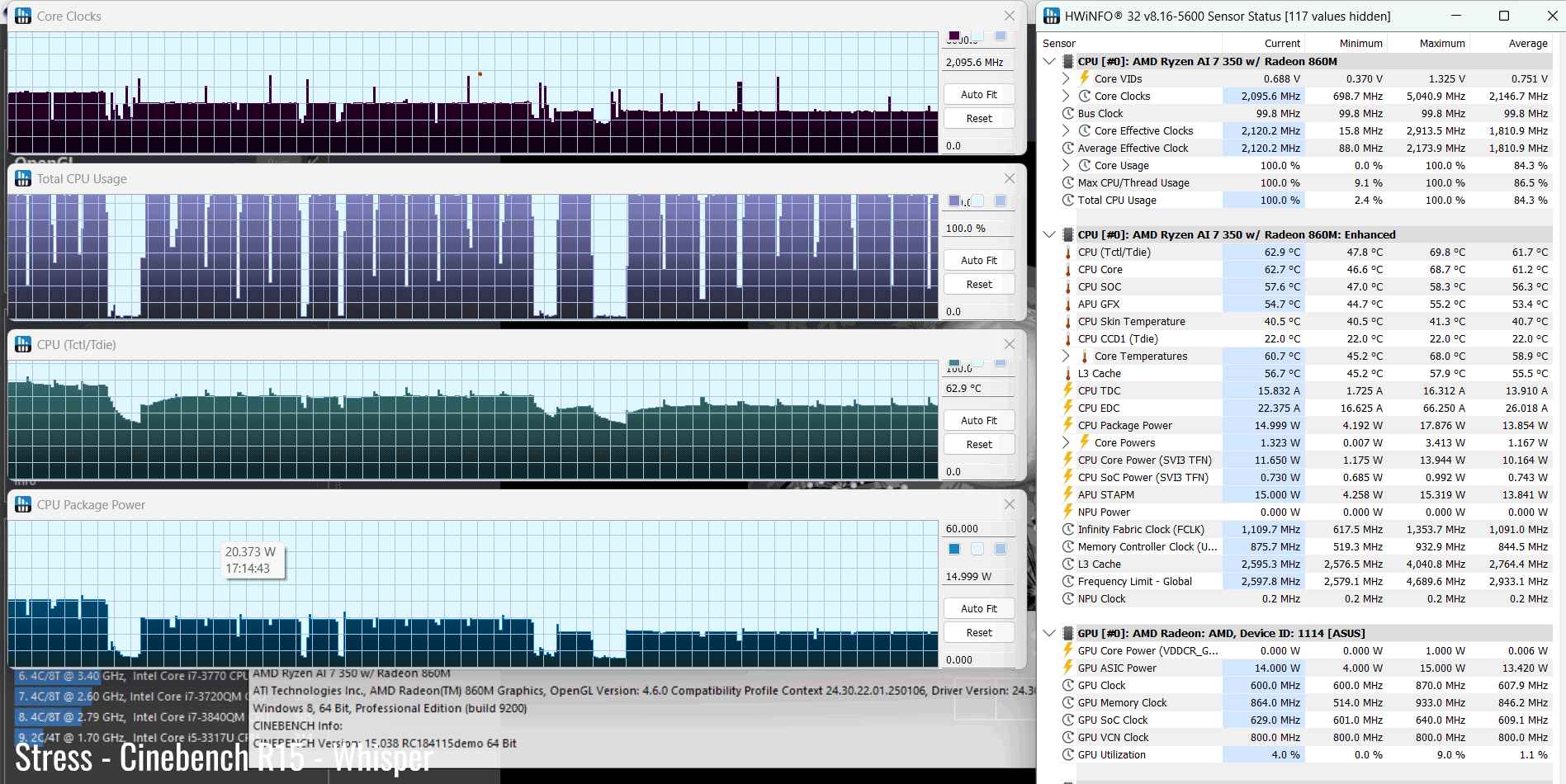1566x784 pixels.
Task: Click Auto Fit in the CPU Package Power graph
Action: (x=979, y=609)
